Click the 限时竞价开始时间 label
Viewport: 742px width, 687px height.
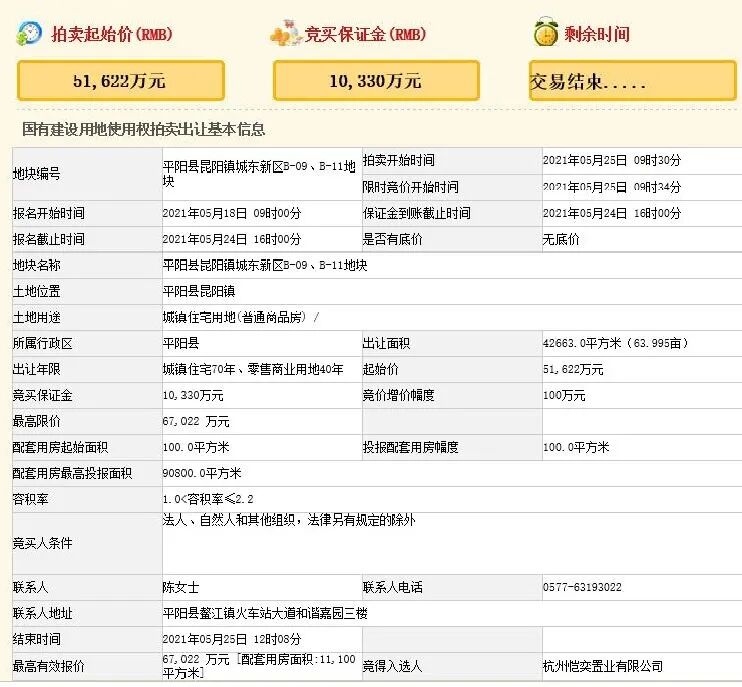[411, 187]
